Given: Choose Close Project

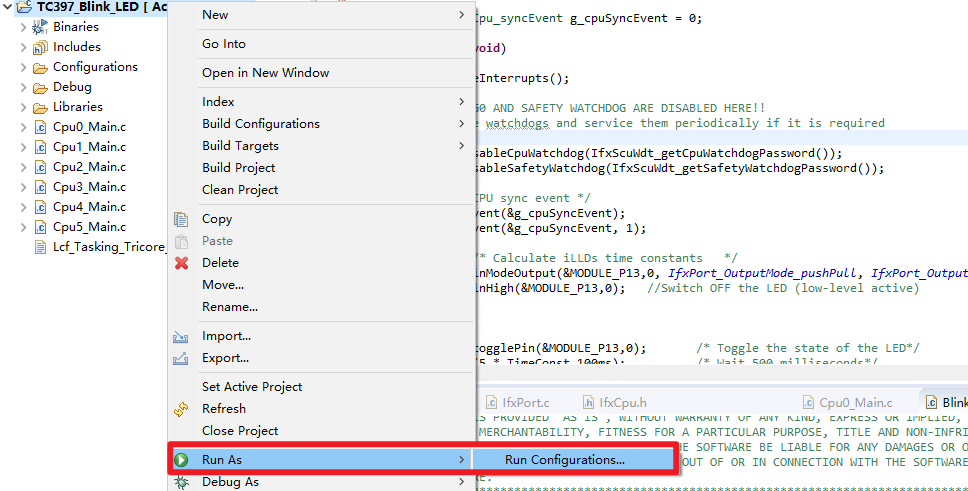Looking at the screenshot, I should (321, 431).
